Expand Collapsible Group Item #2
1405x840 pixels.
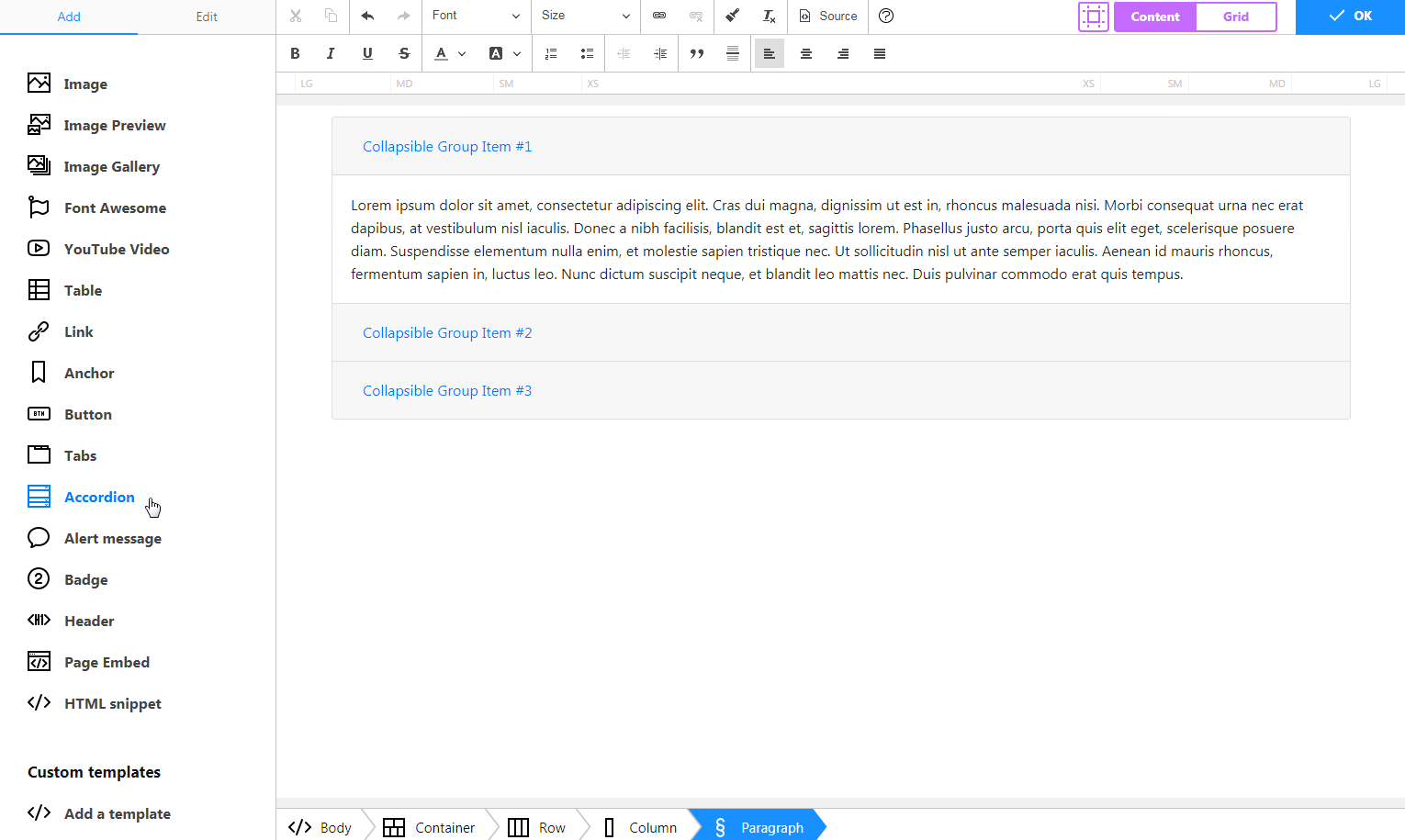tap(447, 332)
